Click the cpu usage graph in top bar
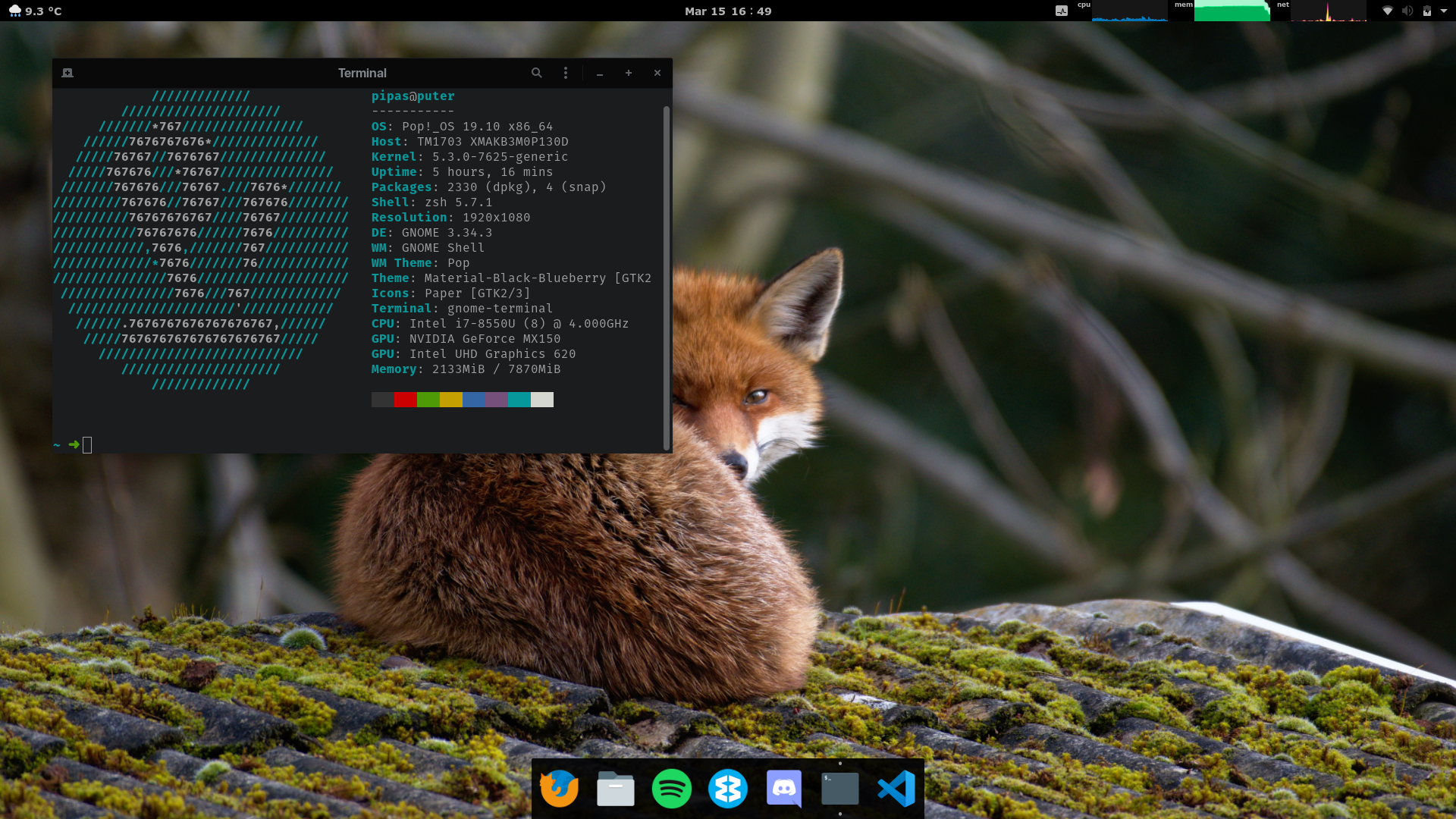 [1129, 11]
